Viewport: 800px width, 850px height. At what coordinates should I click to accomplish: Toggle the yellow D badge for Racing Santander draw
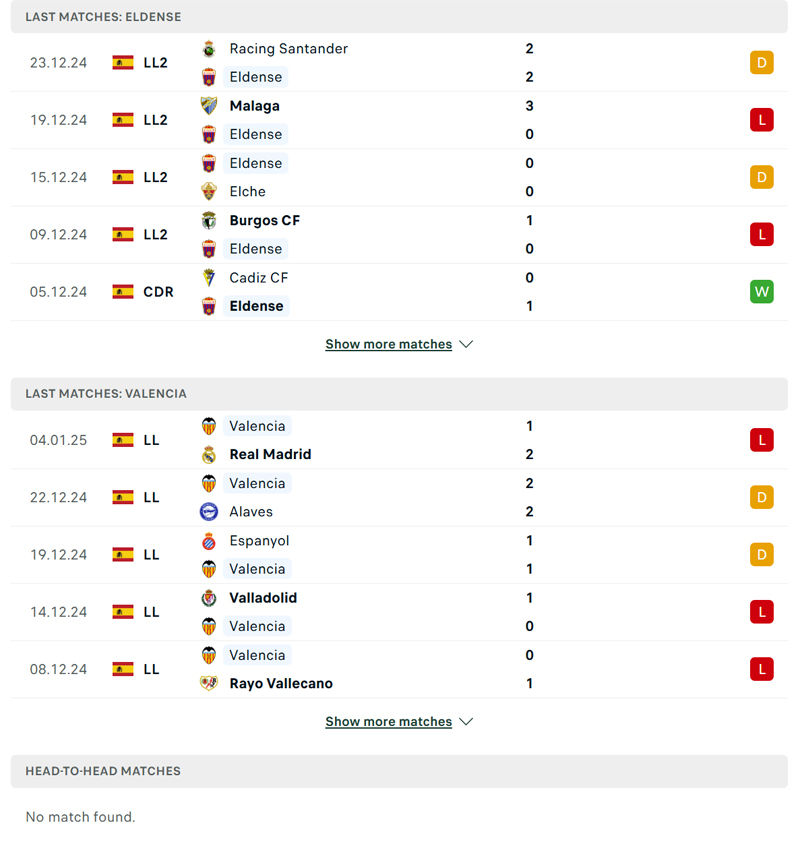point(761,62)
